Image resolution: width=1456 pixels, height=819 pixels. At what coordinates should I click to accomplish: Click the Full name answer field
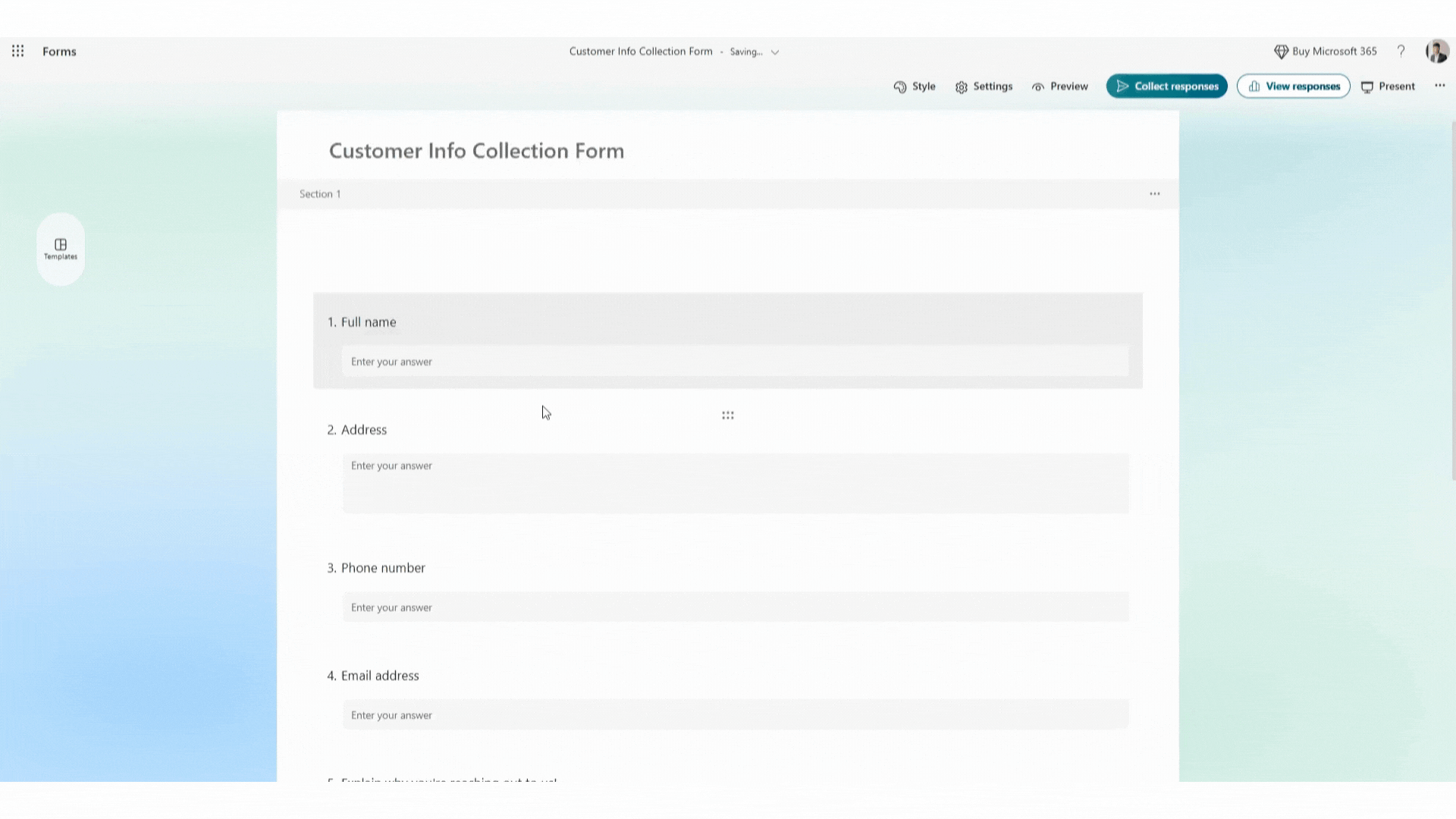click(x=735, y=362)
